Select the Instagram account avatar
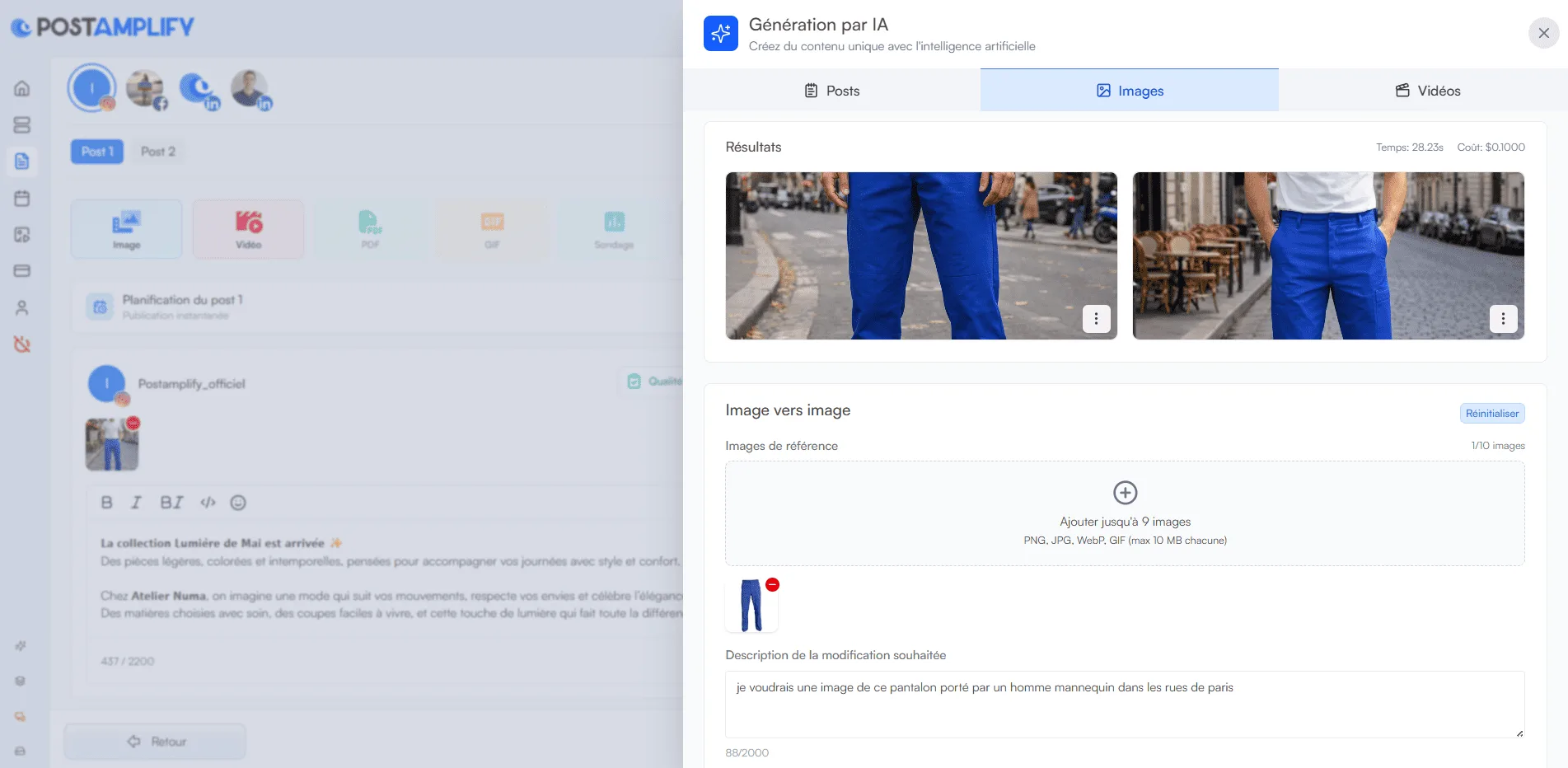 pyautogui.click(x=92, y=87)
